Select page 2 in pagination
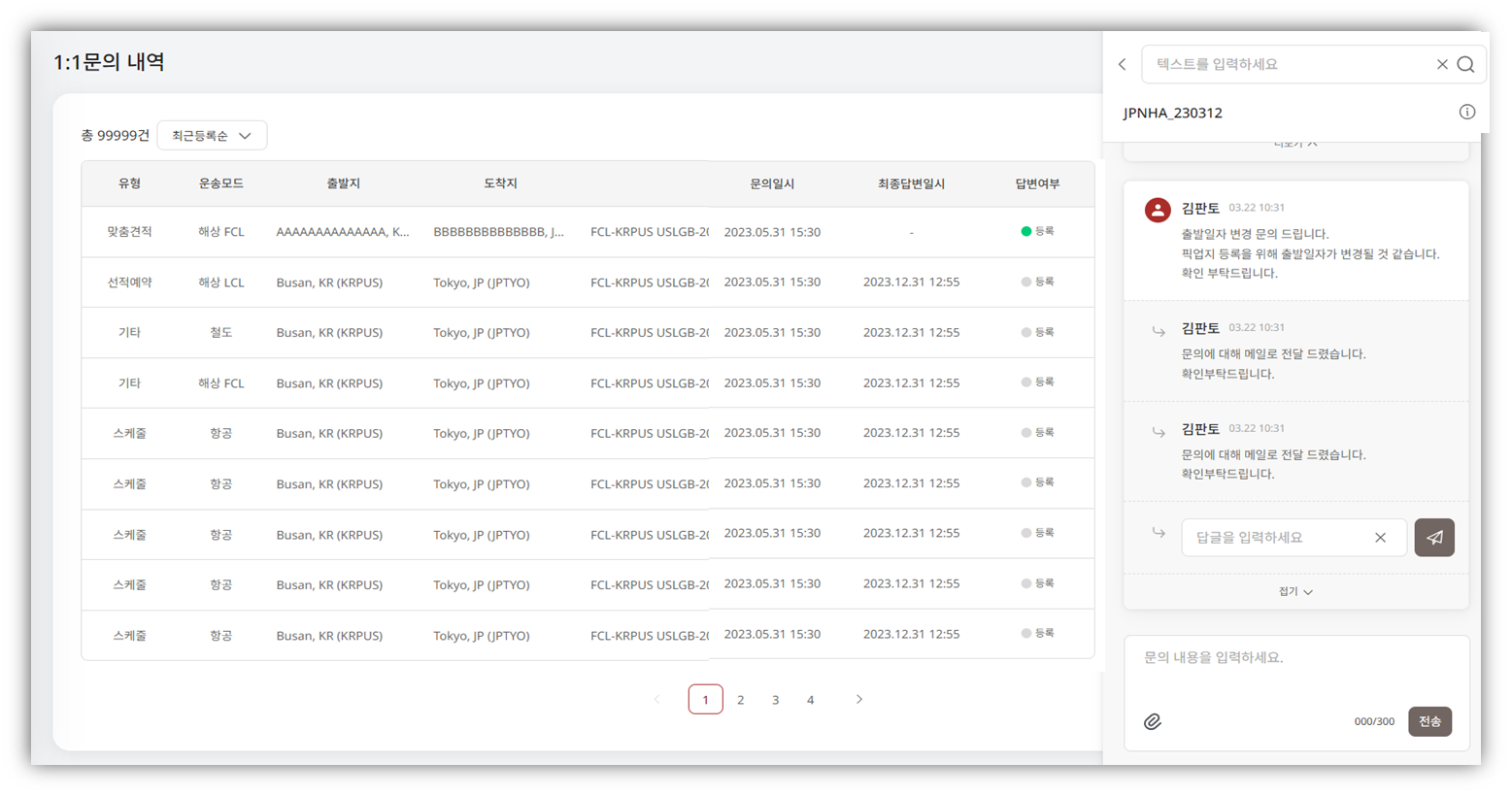This screenshot has width=1512, height=796. pyautogui.click(x=741, y=700)
